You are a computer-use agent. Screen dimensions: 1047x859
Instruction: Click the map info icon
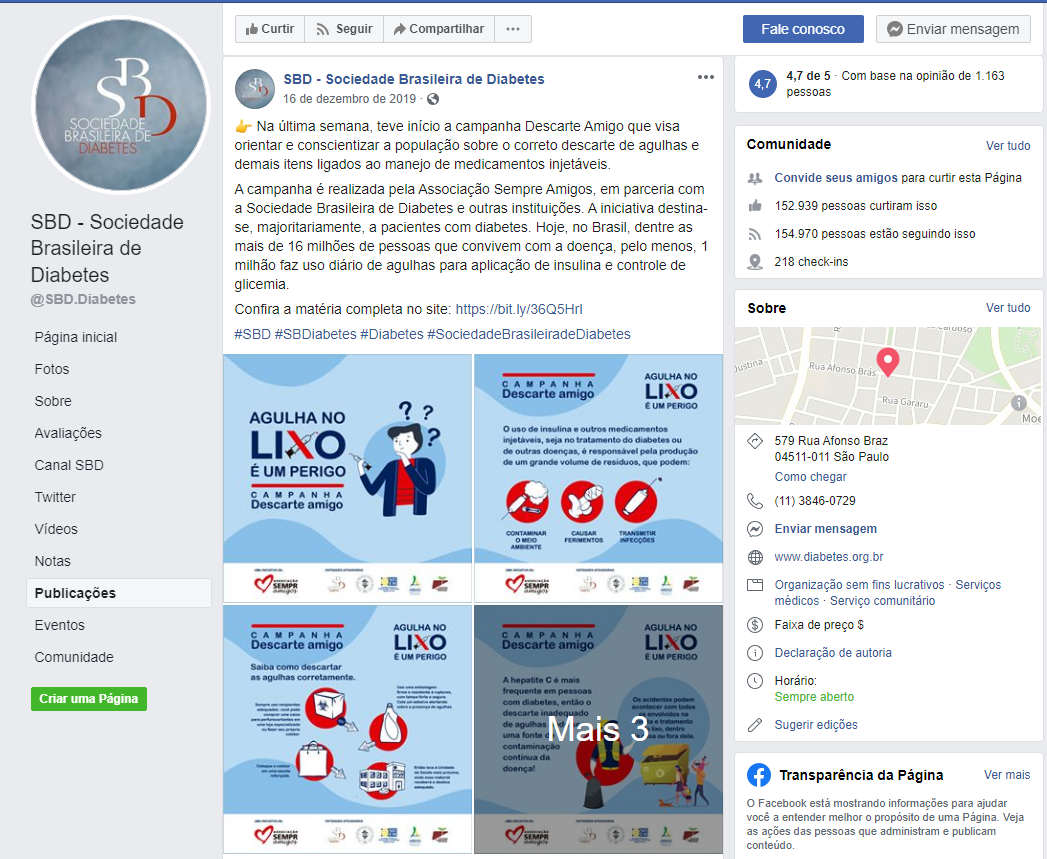click(1018, 403)
